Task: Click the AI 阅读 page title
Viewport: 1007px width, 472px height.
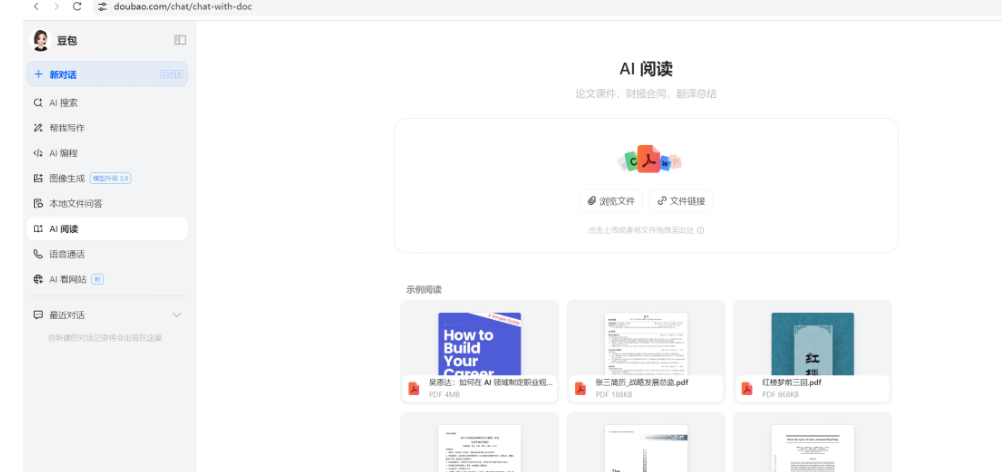Action: coord(646,69)
